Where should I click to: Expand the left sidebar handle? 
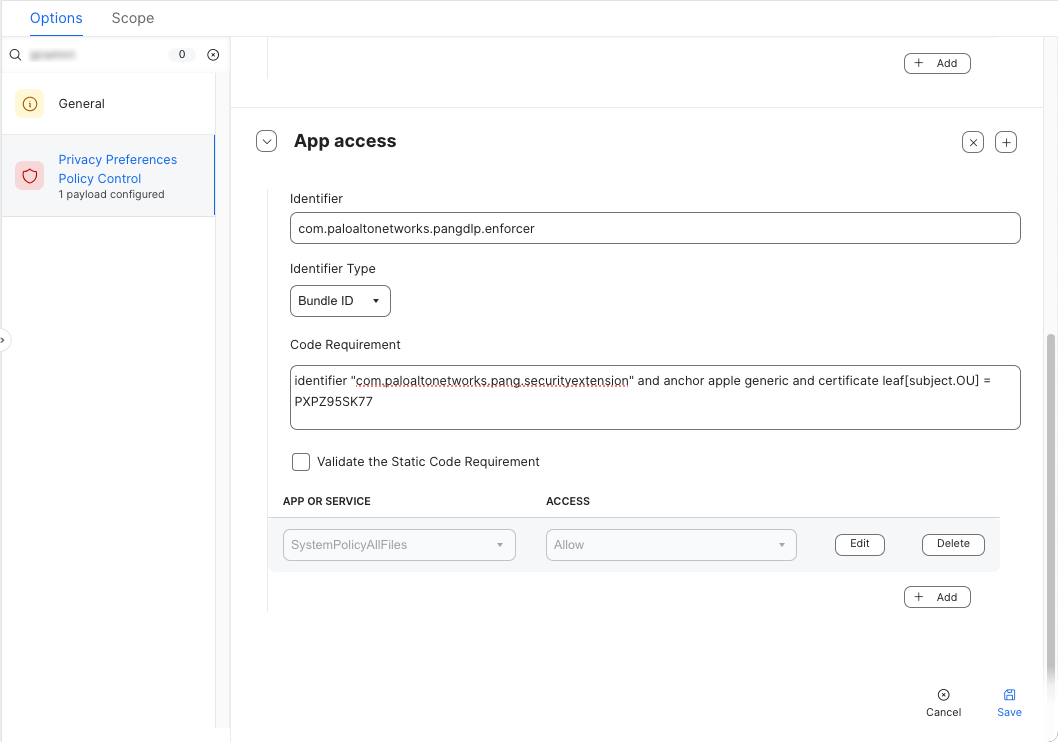tap(4, 340)
